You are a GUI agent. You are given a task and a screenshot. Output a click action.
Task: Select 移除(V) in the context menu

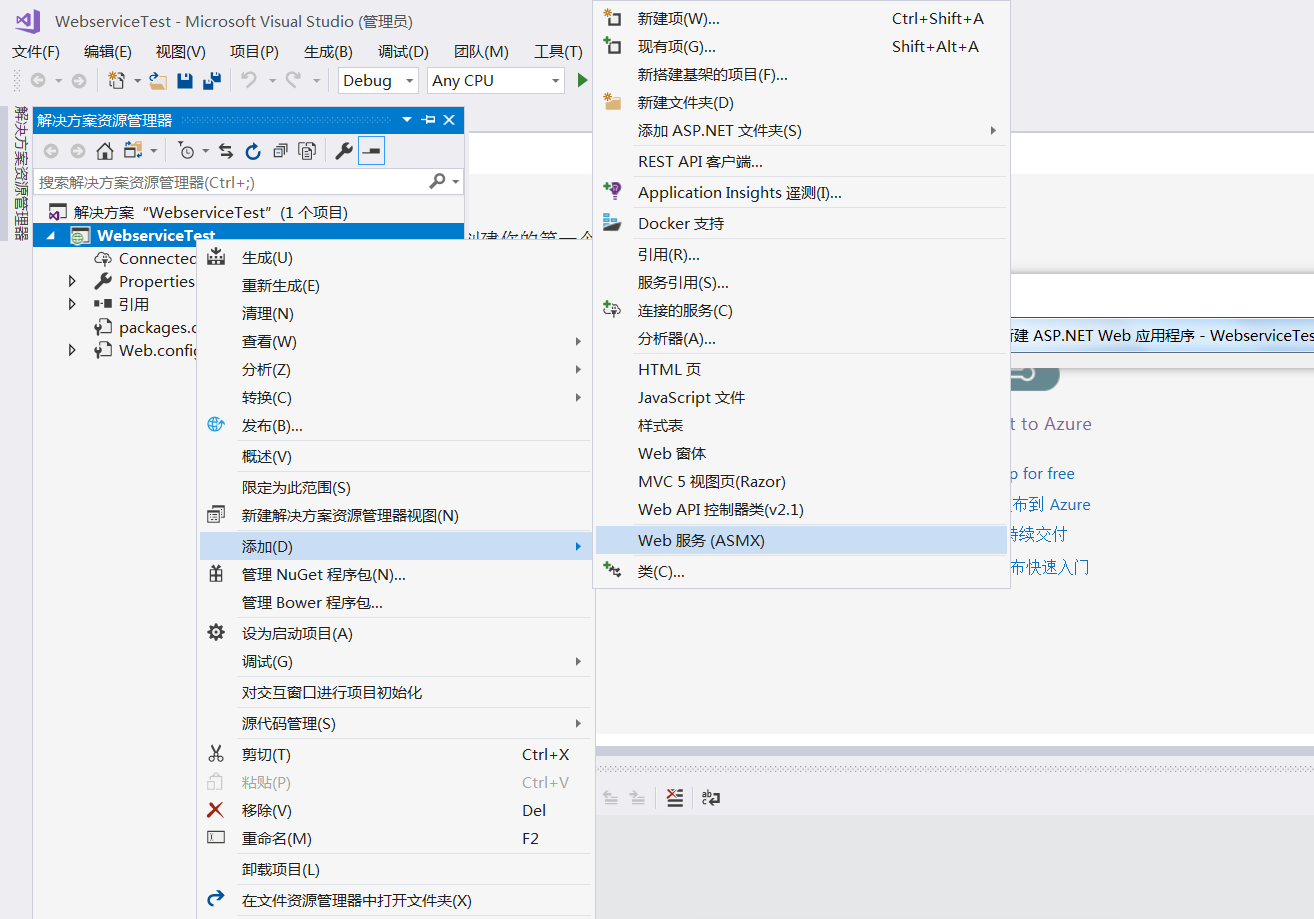tap(395, 810)
